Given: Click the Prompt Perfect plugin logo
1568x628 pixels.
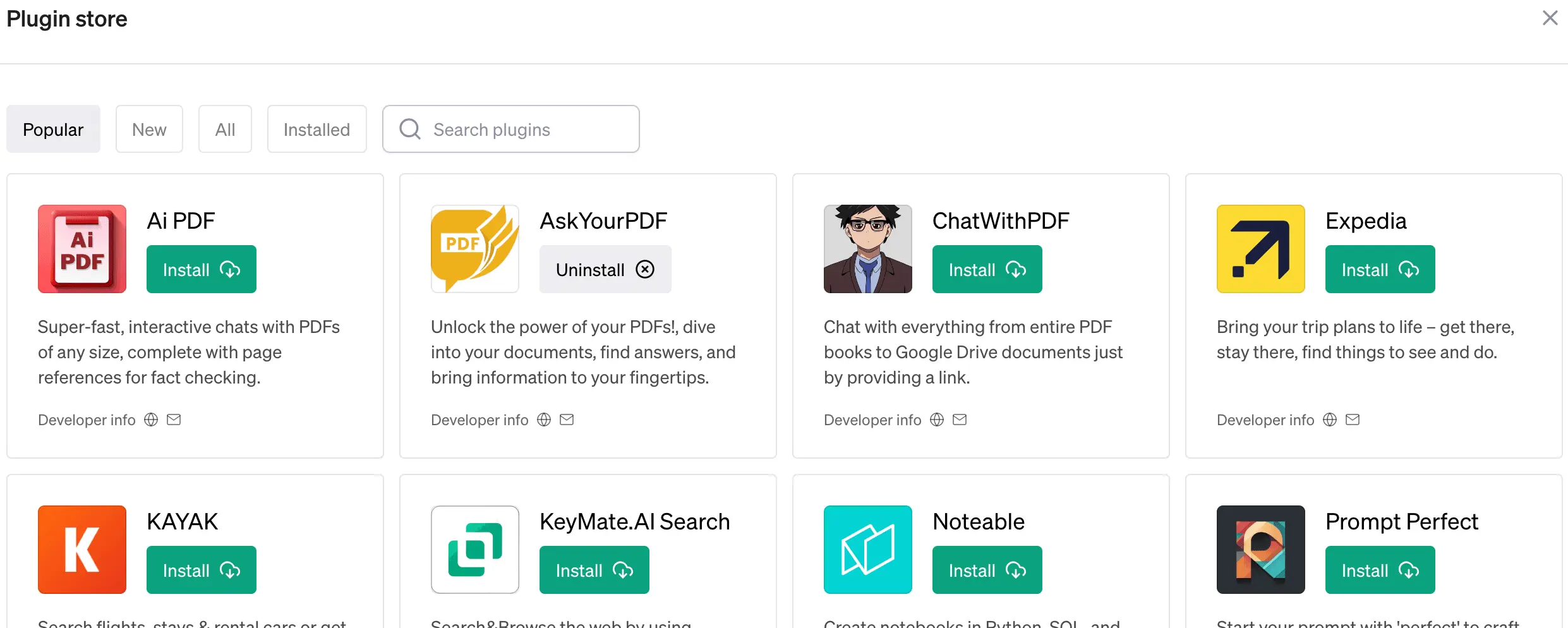Looking at the screenshot, I should tap(1260, 550).
